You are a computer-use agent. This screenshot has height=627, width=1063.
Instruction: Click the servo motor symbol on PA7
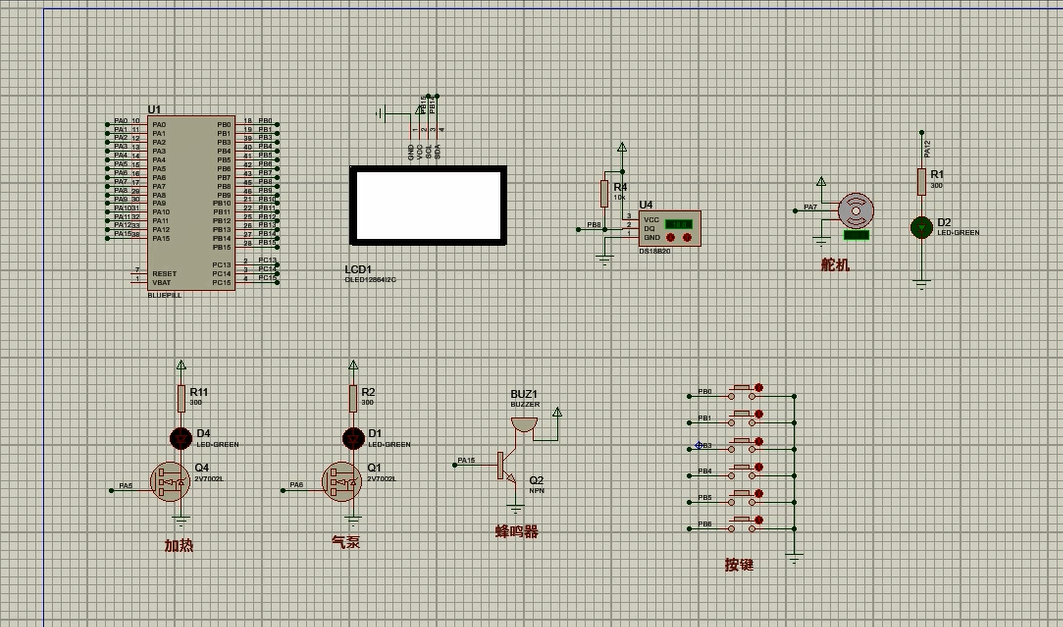click(x=855, y=210)
